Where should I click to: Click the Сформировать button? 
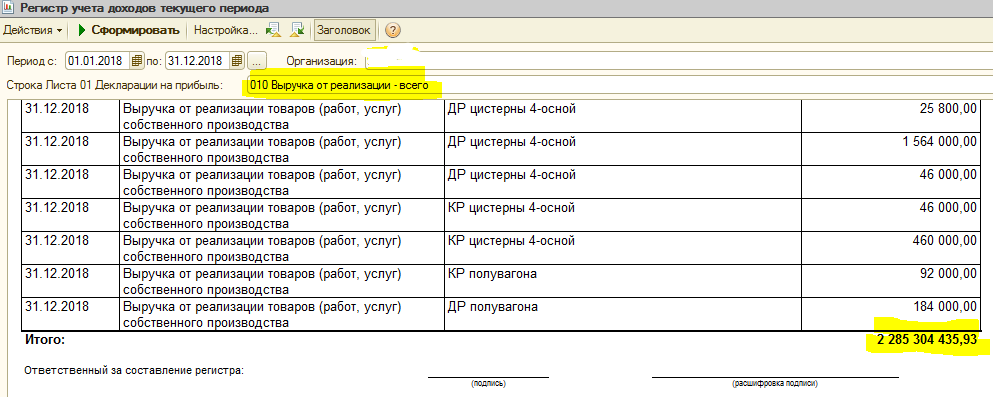130,30
